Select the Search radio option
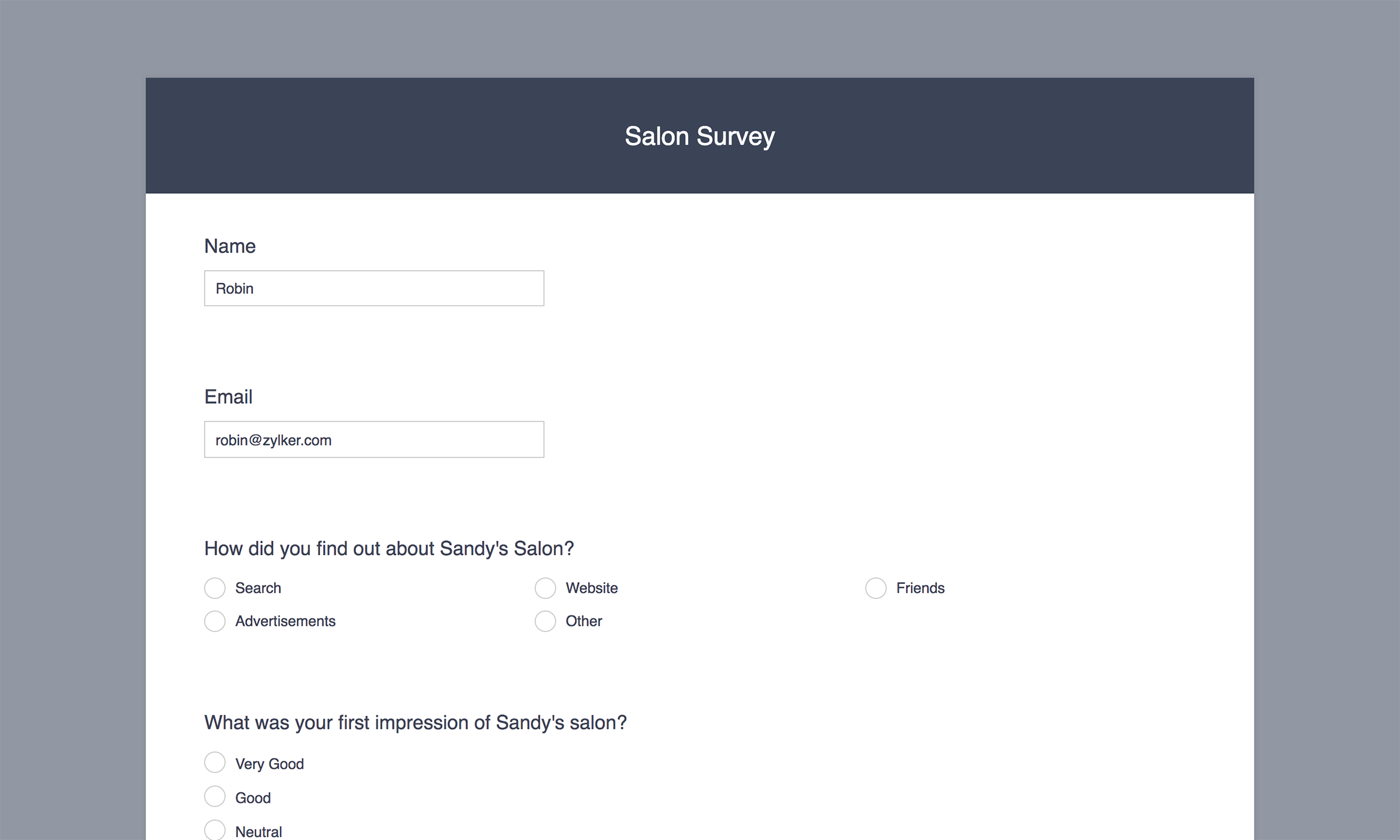 click(x=215, y=588)
